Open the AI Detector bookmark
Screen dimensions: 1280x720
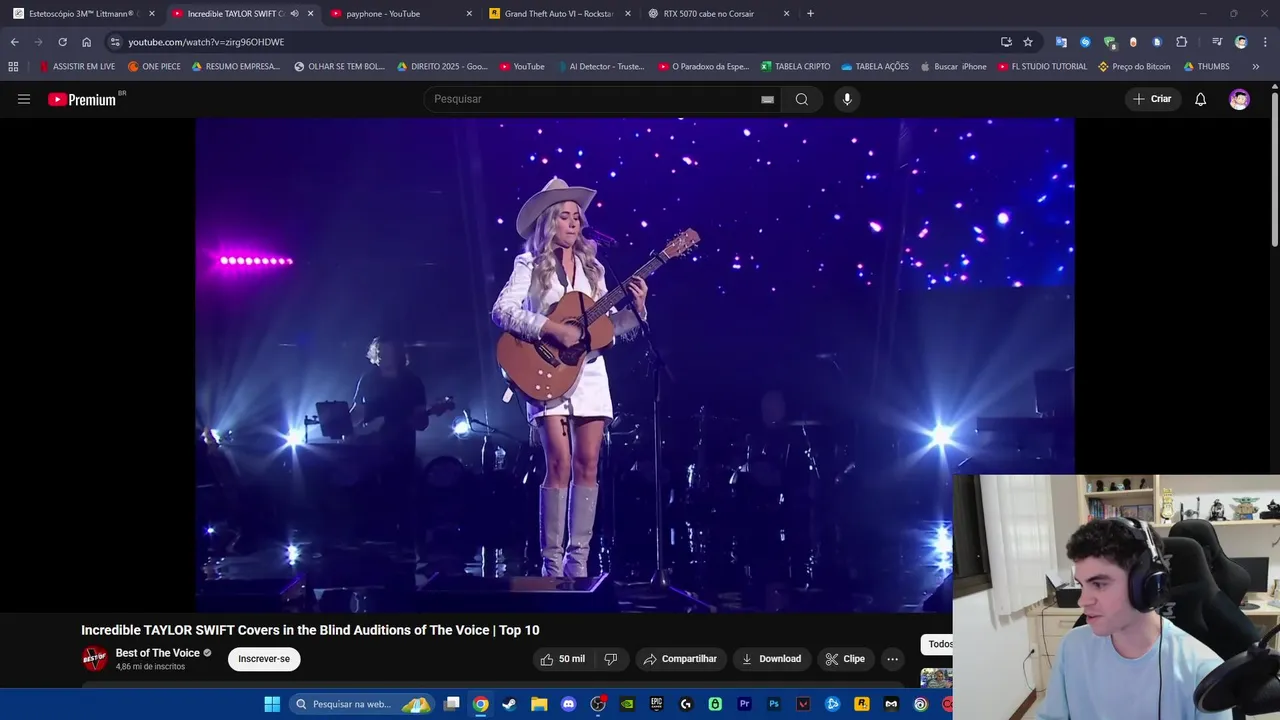tap(599, 67)
